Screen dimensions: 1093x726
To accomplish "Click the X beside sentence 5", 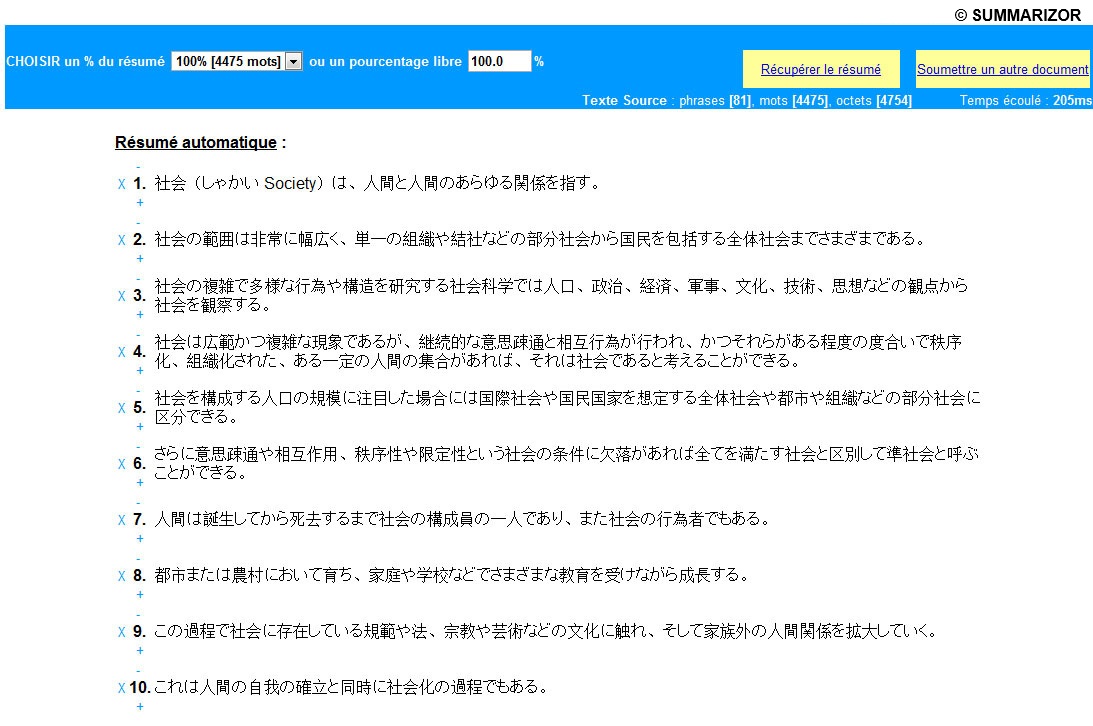I will click(121, 408).
